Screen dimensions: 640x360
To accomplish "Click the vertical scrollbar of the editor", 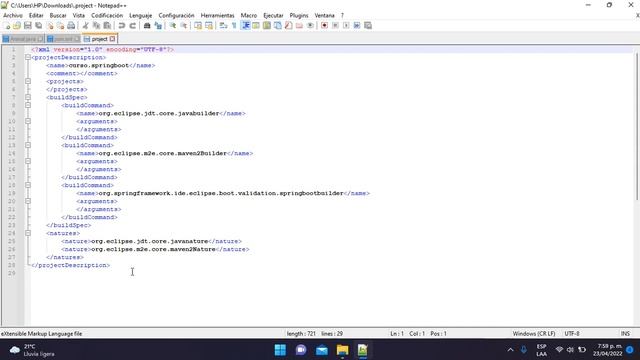I will point(636,127).
